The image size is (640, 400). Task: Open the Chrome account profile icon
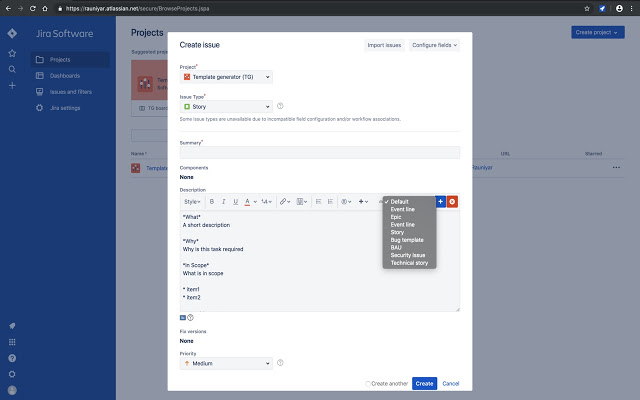tap(619, 8)
